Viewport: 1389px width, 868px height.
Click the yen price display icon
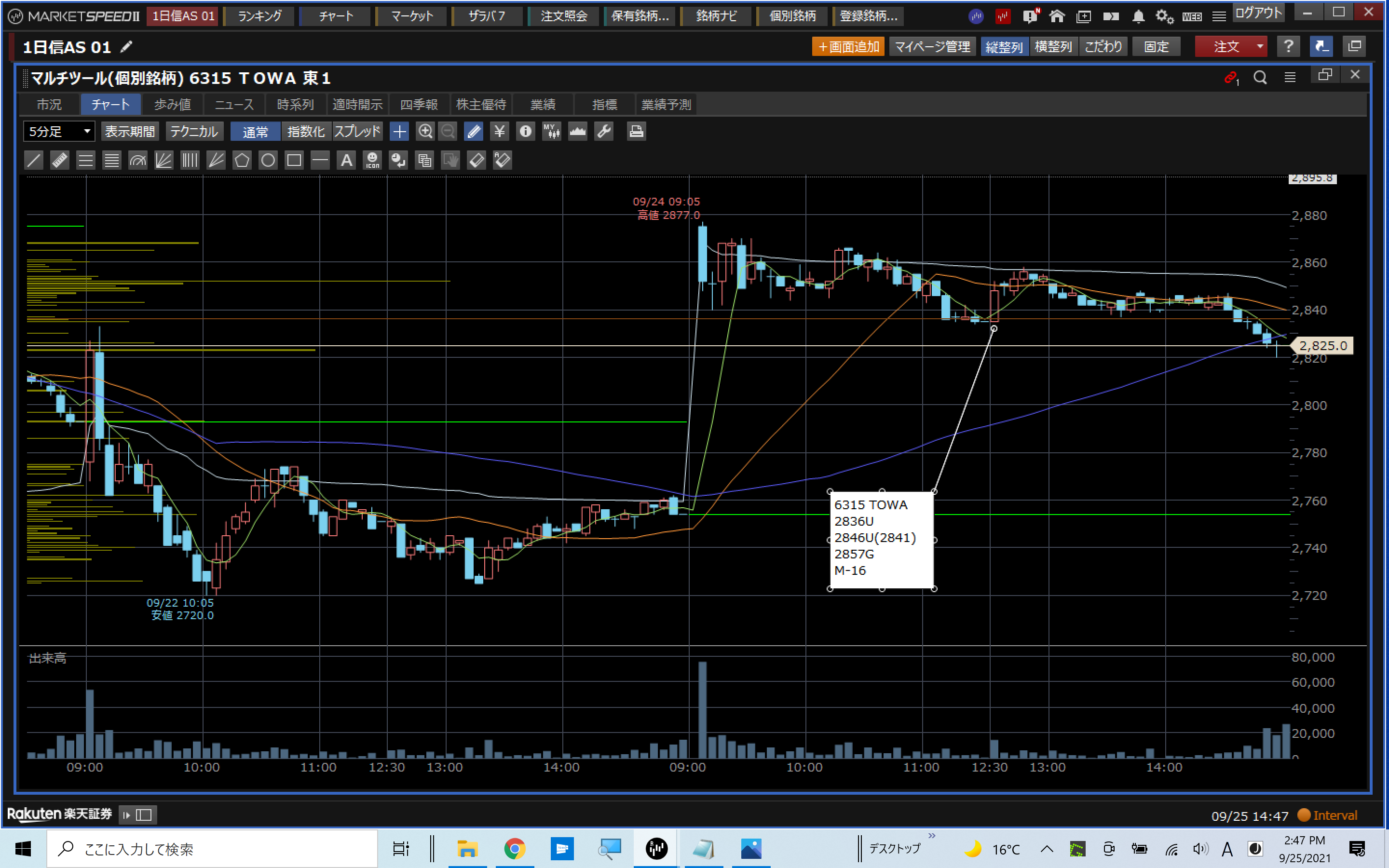[499, 132]
